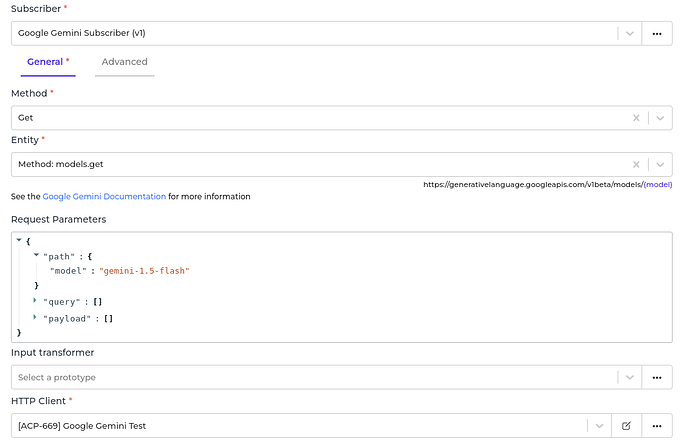Open the Subscriber dropdown chevron
Image resolution: width=690 pixels, height=443 pixels.
(629, 33)
